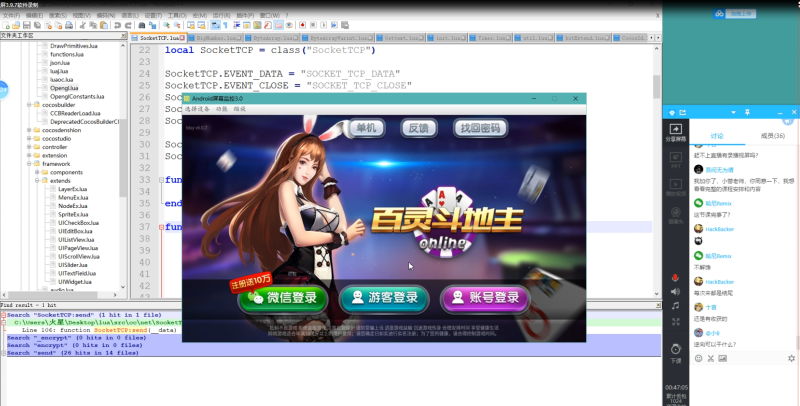Mute the microphone in the live sidebar

(676, 278)
